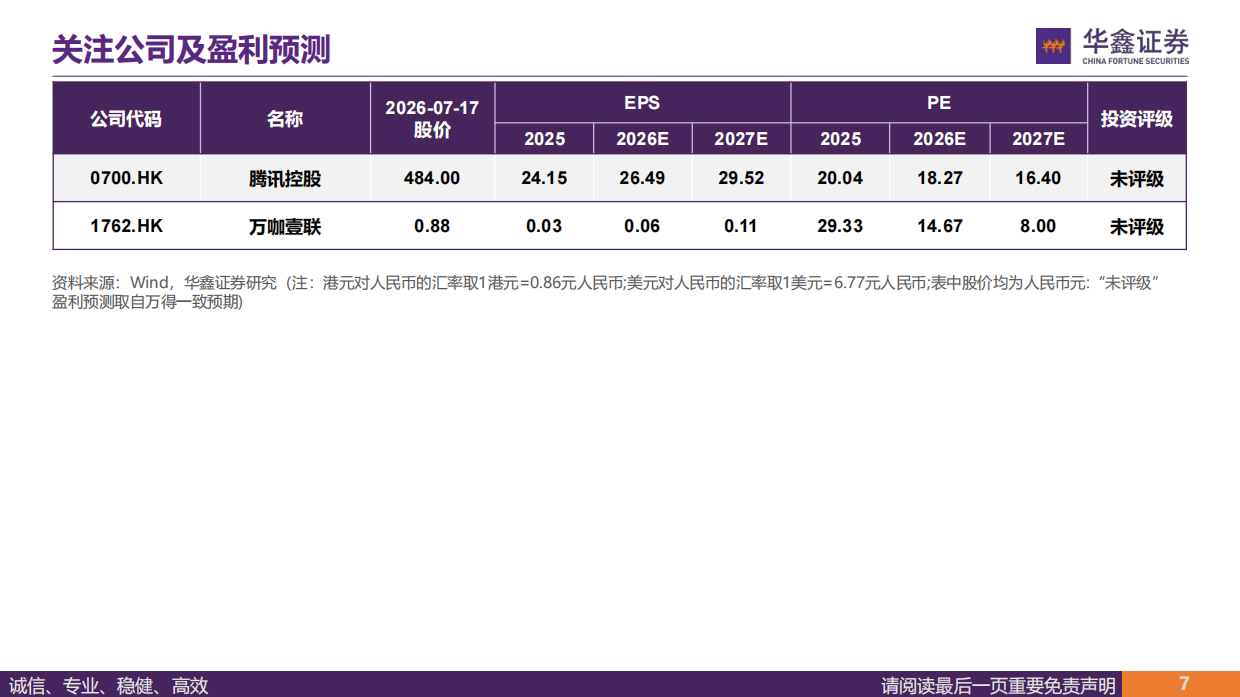The image size is (1240, 697).
Task: Click the PE group header
Action: click(x=939, y=103)
